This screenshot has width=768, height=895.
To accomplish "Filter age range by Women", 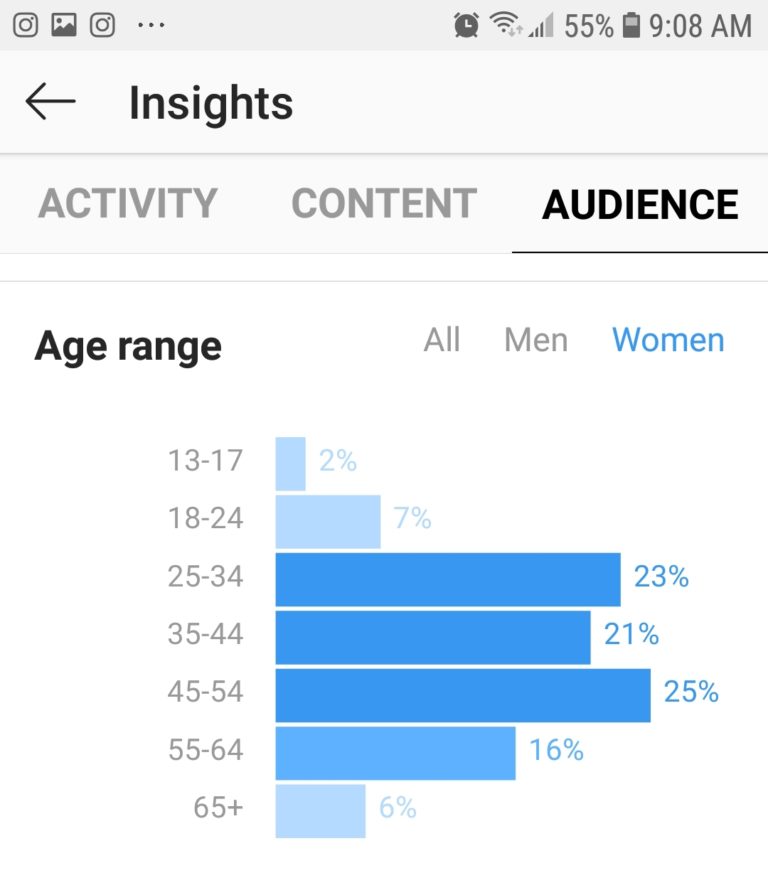I will tap(668, 340).
